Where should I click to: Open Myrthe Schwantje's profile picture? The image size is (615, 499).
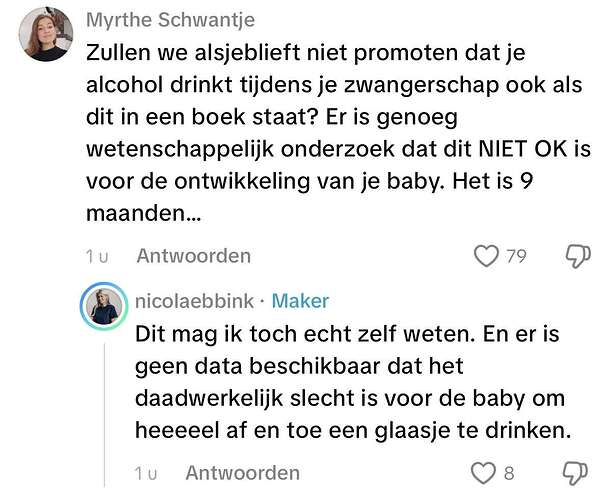point(46,34)
